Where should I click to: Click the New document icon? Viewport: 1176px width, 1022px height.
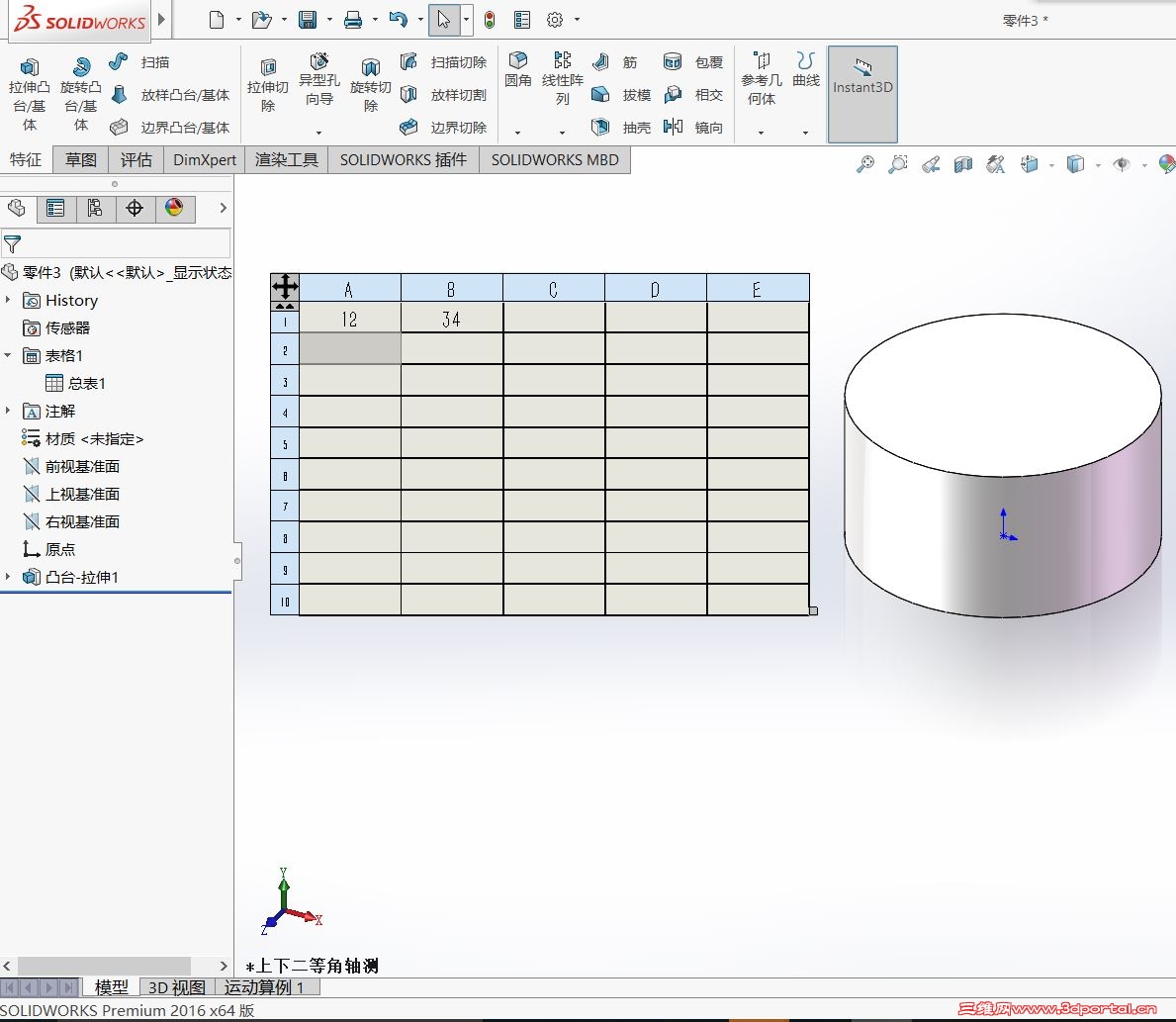pyautogui.click(x=216, y=20)
